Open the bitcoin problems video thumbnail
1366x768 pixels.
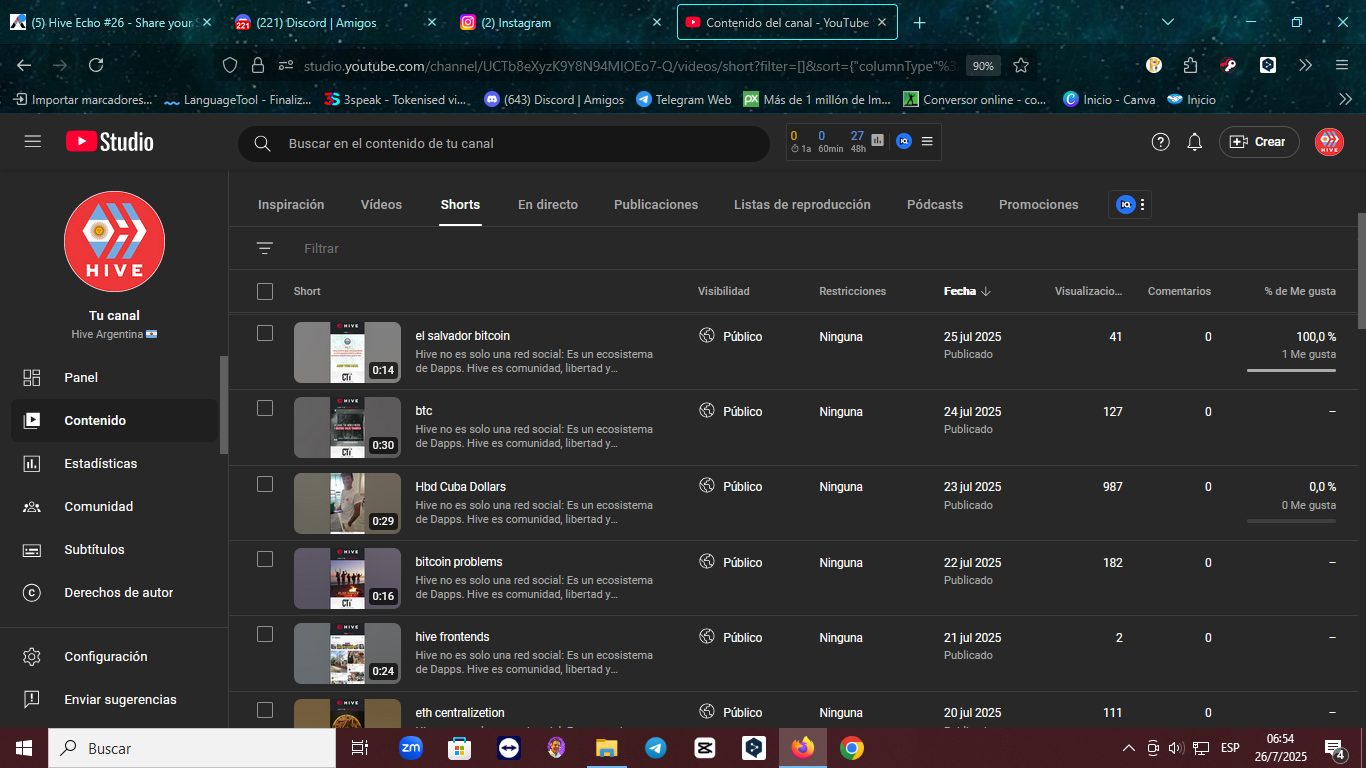click(347, 578)
